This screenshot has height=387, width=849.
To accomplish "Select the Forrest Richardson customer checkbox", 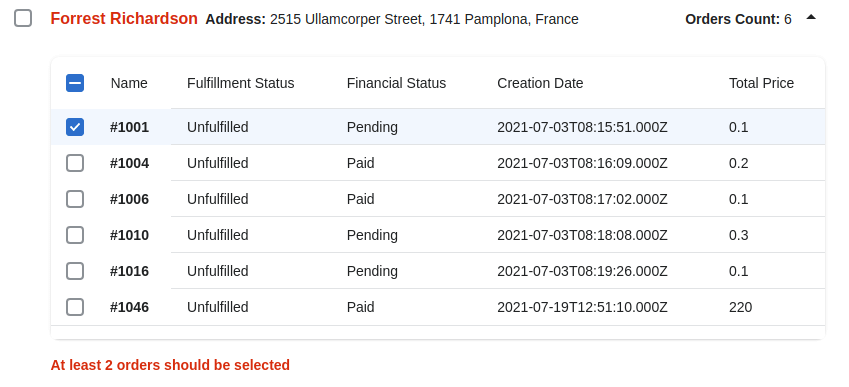I will point(23,18).
